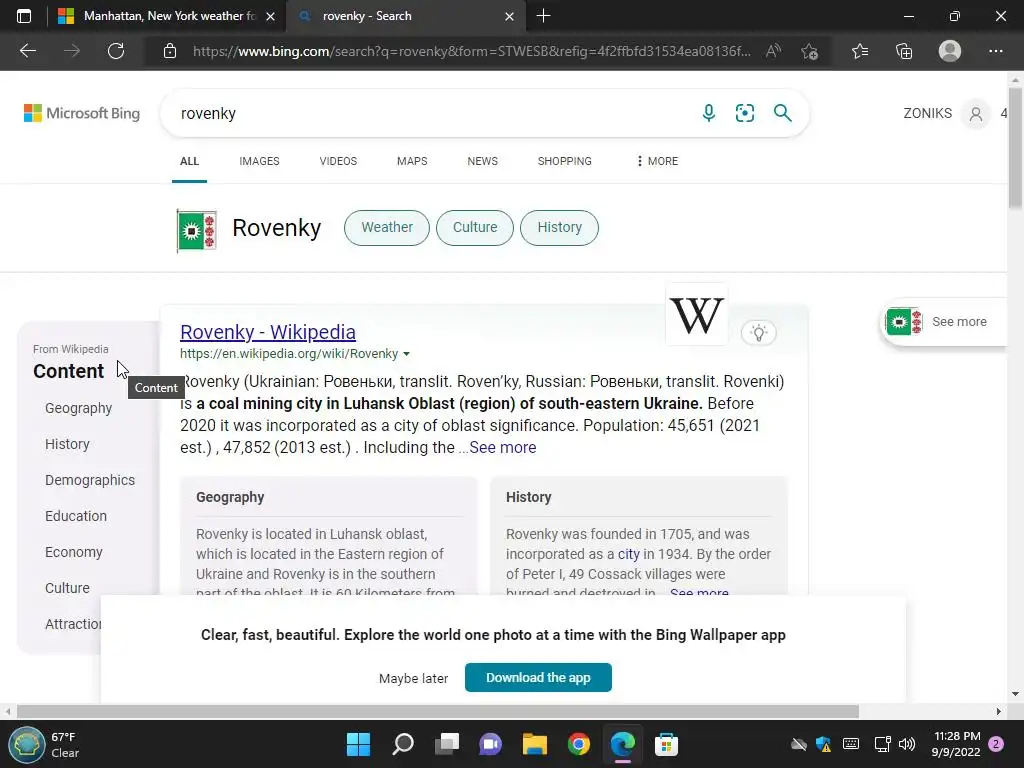Click the magnifier search icon in Bing
Image resolution: width=1024 pixels, height=768 pixels.
click(x=782, y=113)
